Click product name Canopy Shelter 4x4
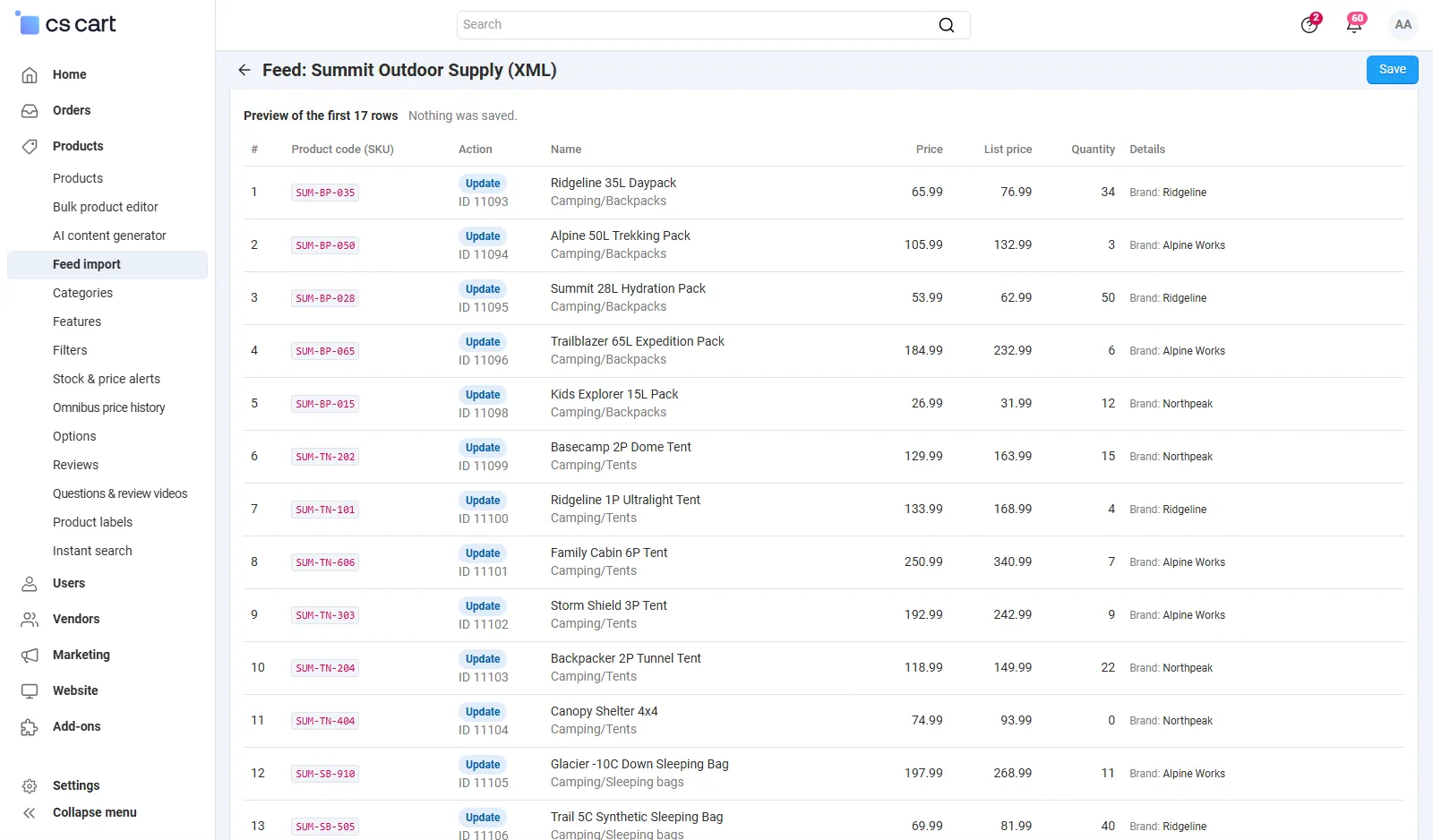This screenshot has height=840, width=1433. tap(605, 711)
